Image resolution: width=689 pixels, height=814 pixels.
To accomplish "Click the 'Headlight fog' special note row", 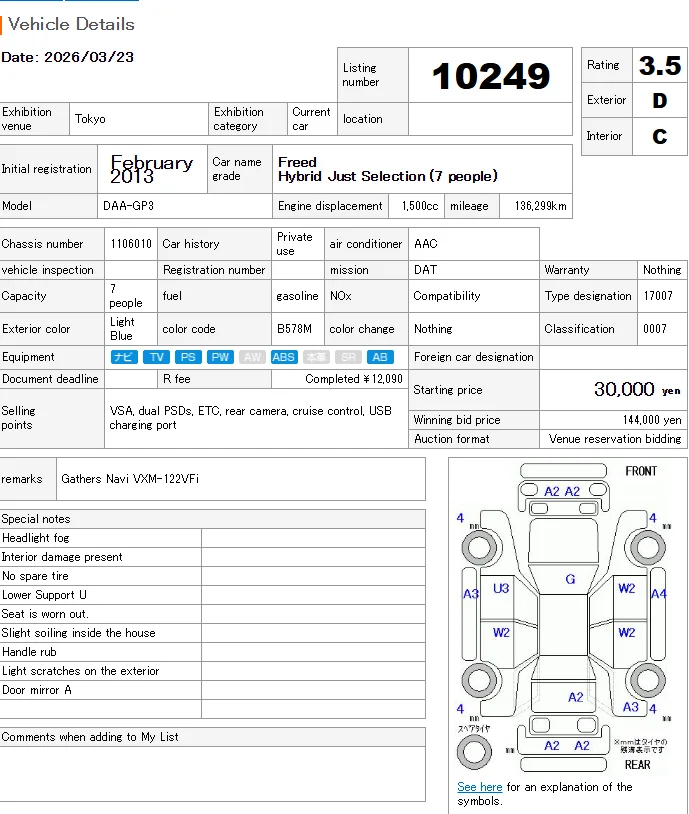I will 212,538.
